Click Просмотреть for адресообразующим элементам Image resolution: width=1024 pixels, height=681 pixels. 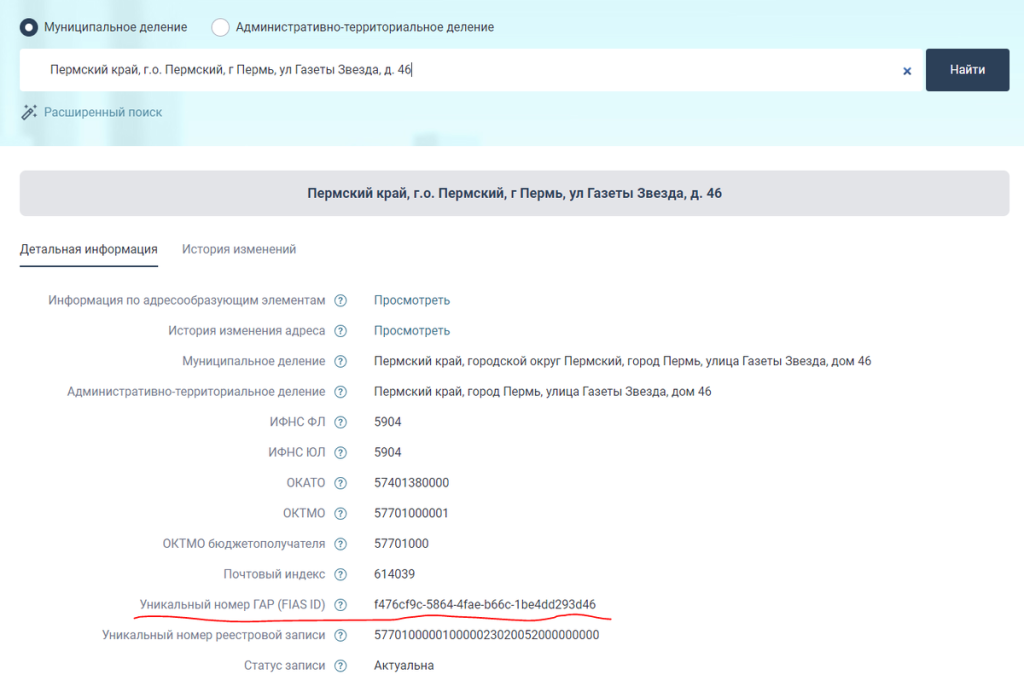[x=412, y=300]
